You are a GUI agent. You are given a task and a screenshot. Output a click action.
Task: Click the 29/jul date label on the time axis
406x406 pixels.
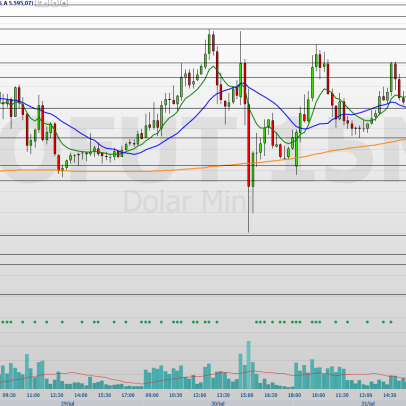pyautogui.click(x=67, y=403)
